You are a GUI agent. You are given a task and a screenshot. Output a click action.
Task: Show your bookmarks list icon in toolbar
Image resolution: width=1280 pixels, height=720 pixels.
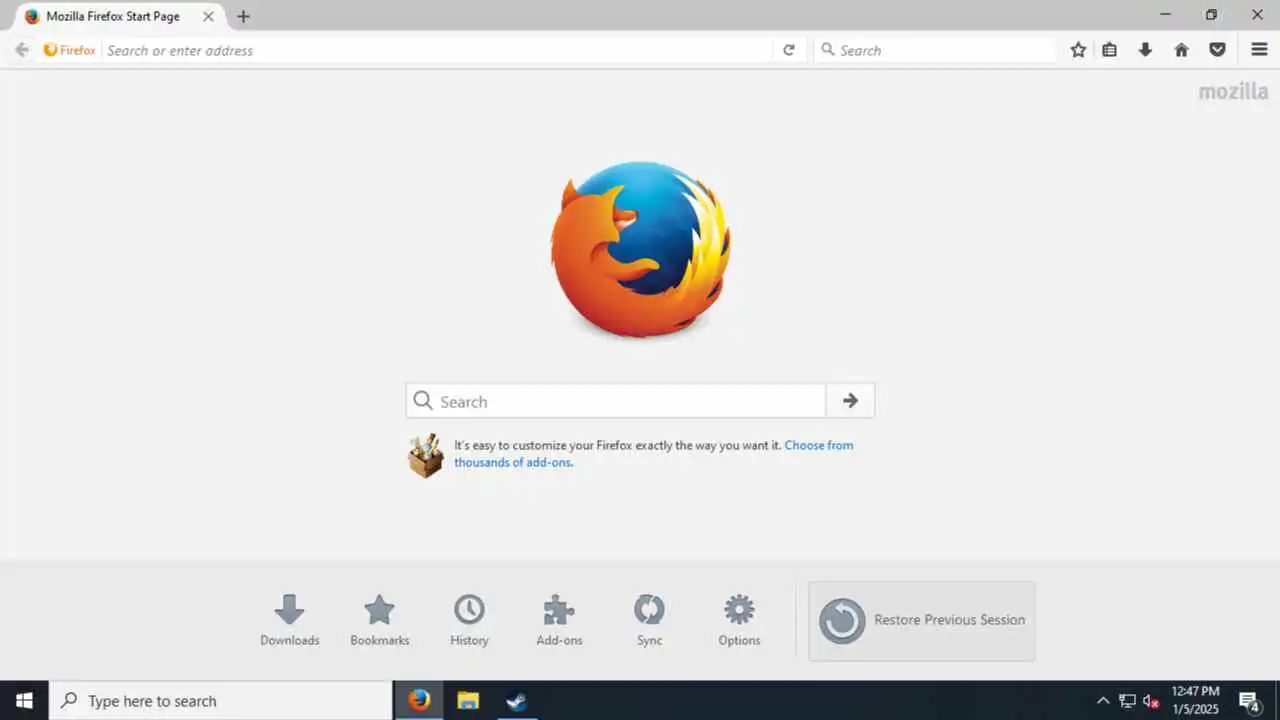pyautogui.click(x=1110, y=50)
